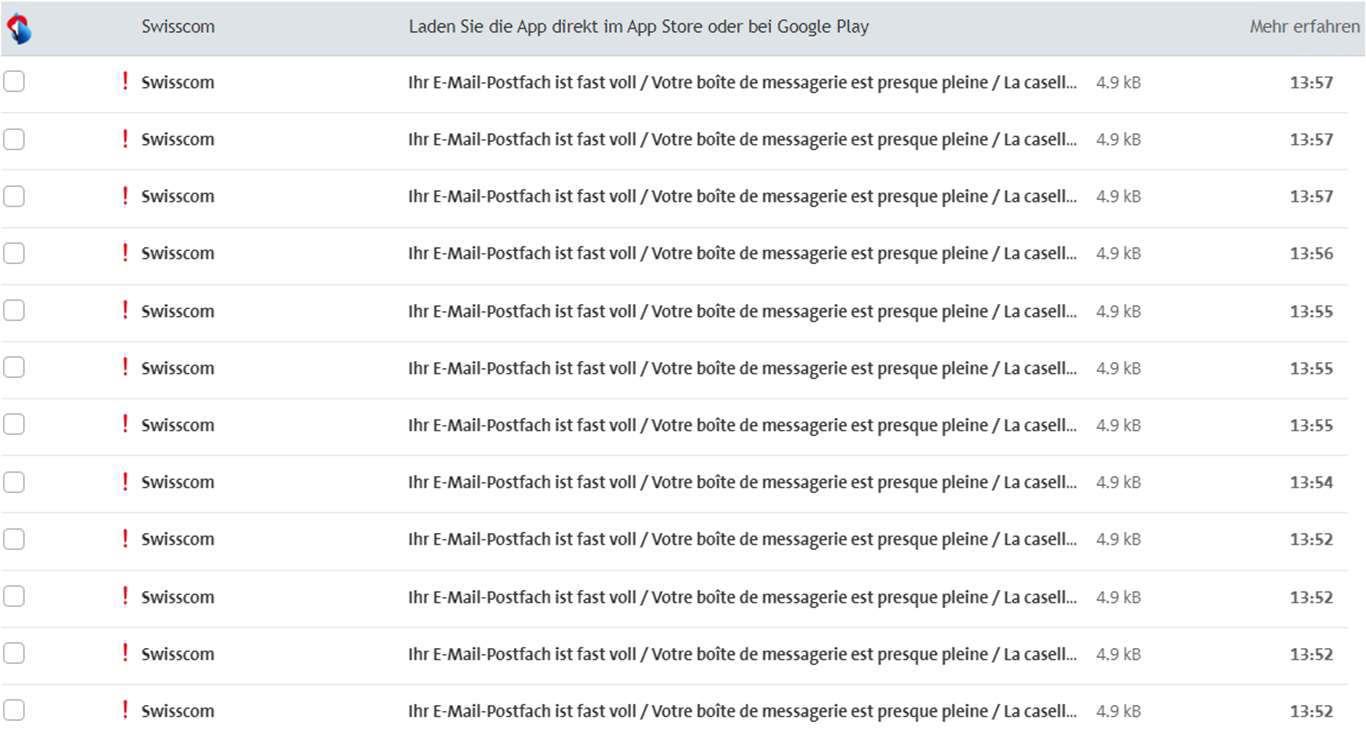The width and height of the screenshot is (1366, 731).
Task: Click the priority marker on the first 13:55 email
Action: click(125, 311)
